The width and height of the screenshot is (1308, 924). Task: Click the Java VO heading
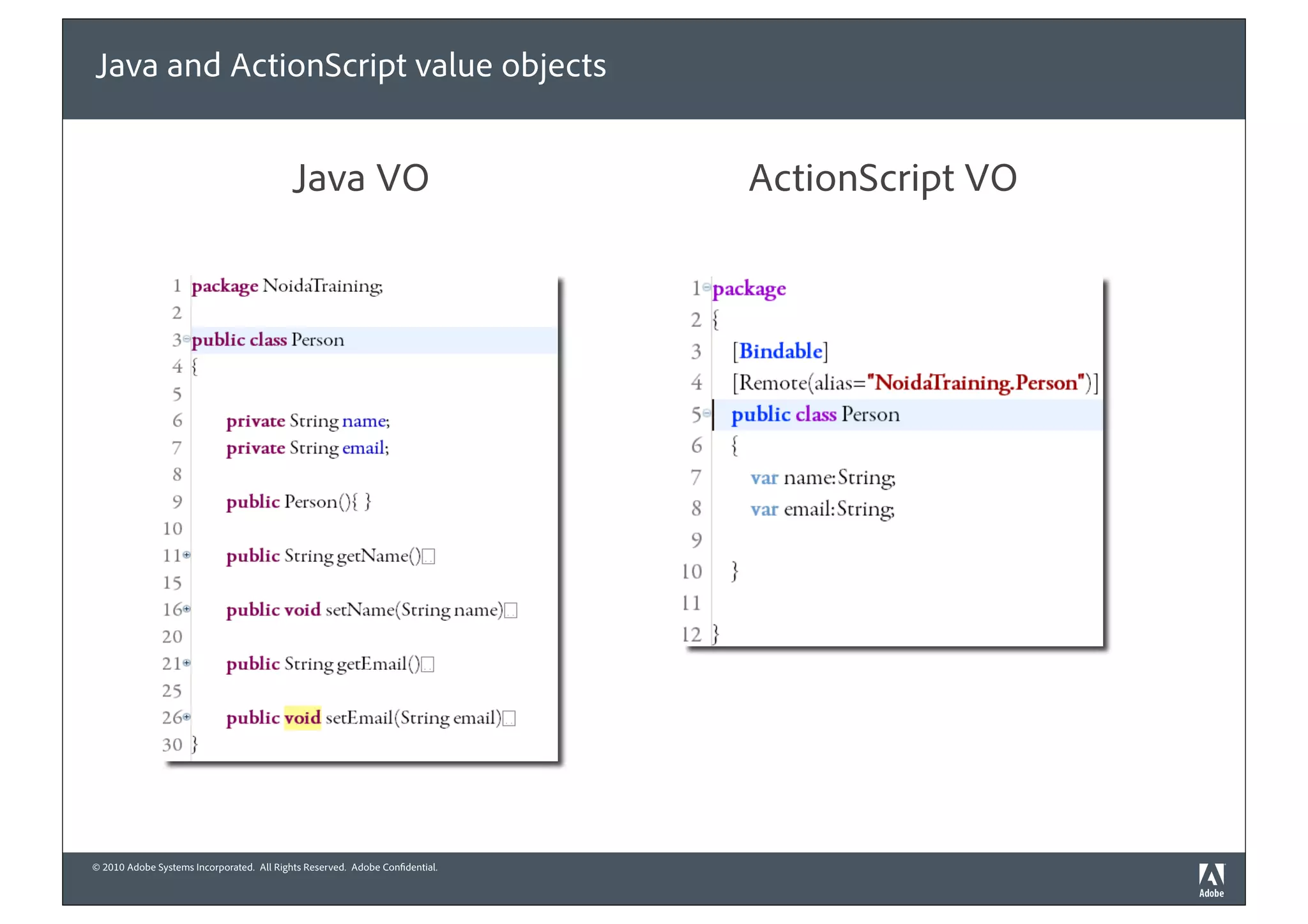(361, 178)
